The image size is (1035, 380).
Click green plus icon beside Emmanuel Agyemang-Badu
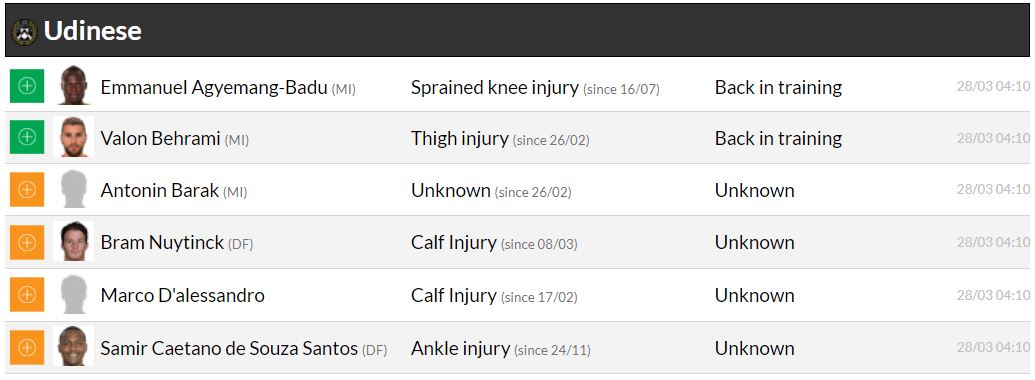(26, 86)
